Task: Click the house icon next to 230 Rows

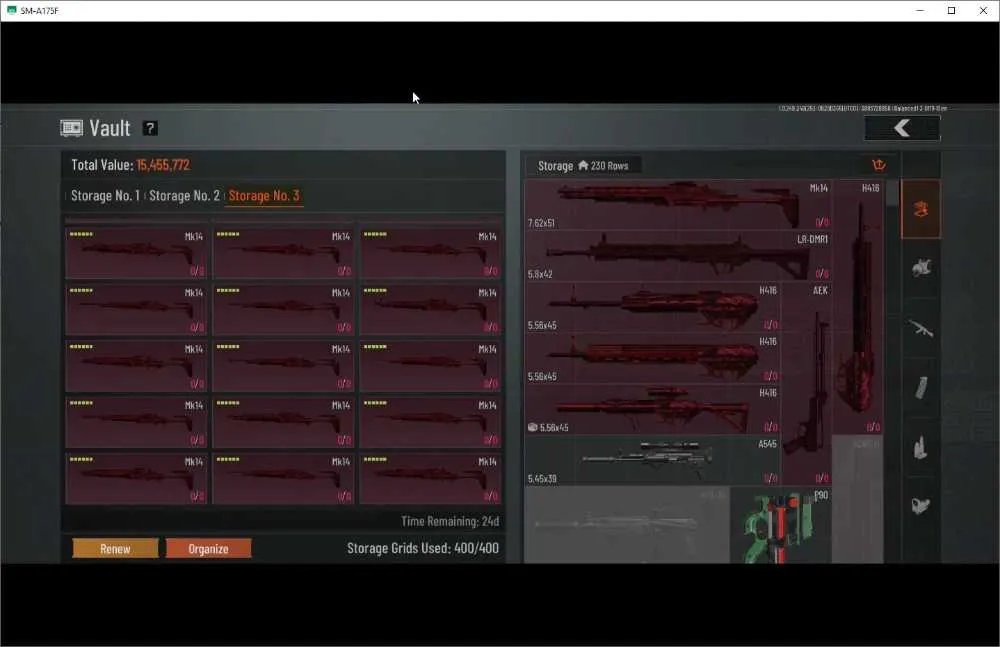Action: point(583,165)
